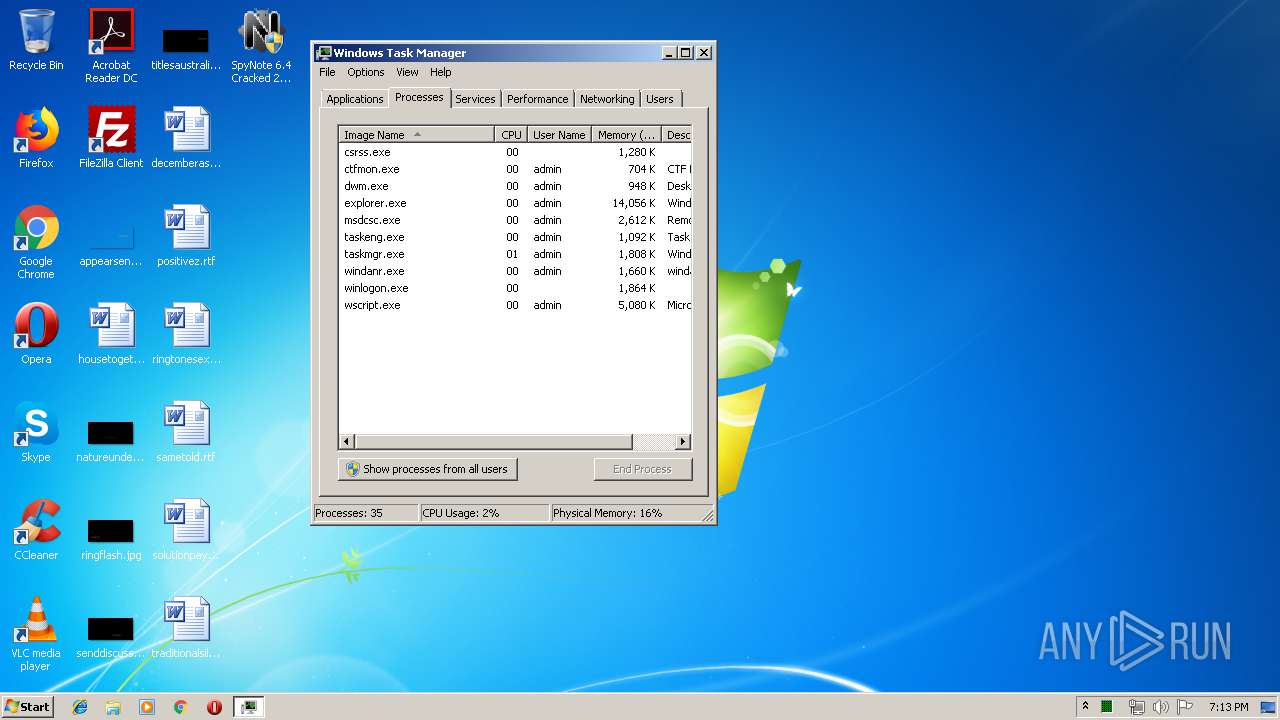Open the Firefox desktop shortcut

tap(36, 138)
